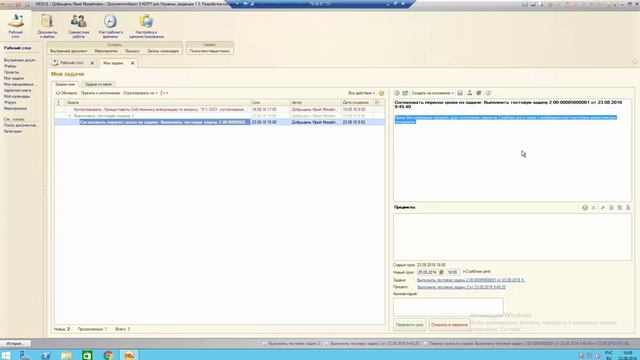Open Настройка и администрирование section
Screen dimensions: 640x360
pyautogui.click(x=146, y=26)
